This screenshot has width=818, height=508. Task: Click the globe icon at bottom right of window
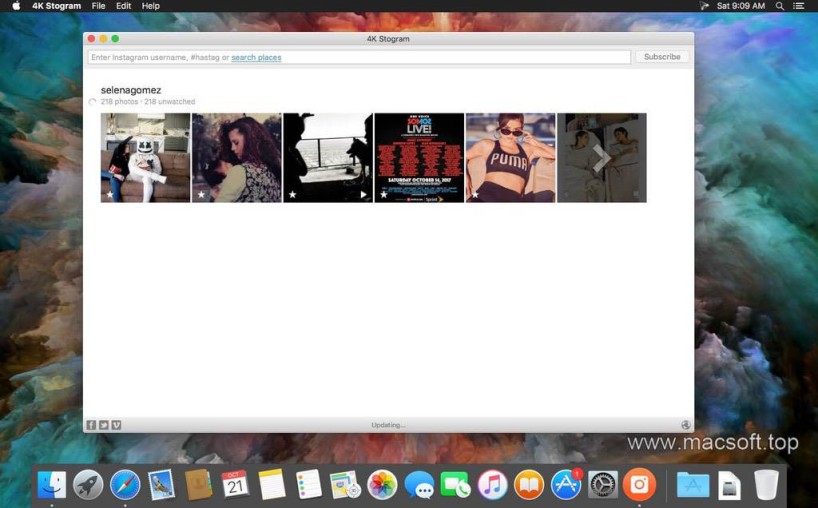[686, 425]
